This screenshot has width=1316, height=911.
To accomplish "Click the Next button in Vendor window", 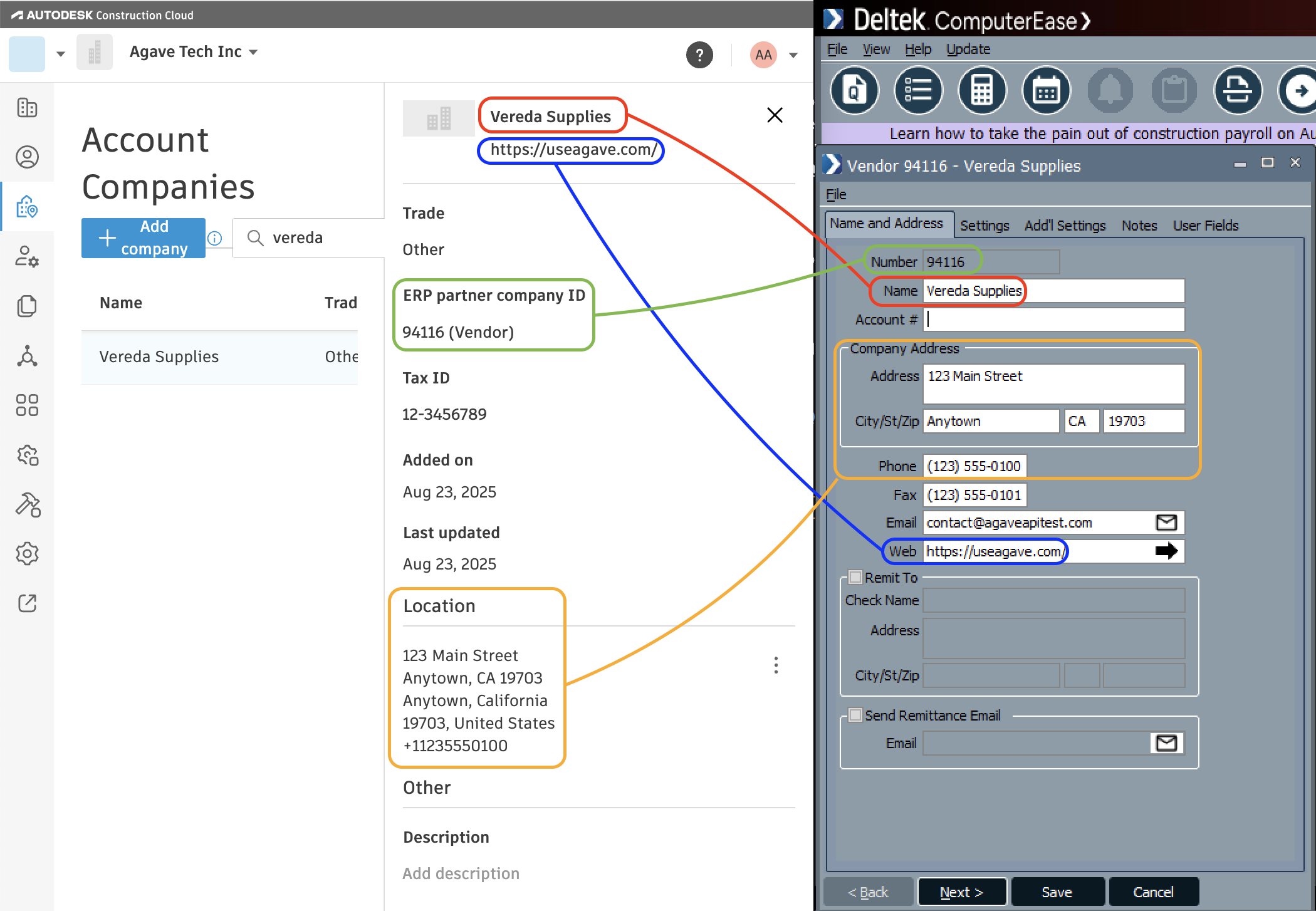I will pyautogui.click(x=962, y=892).
